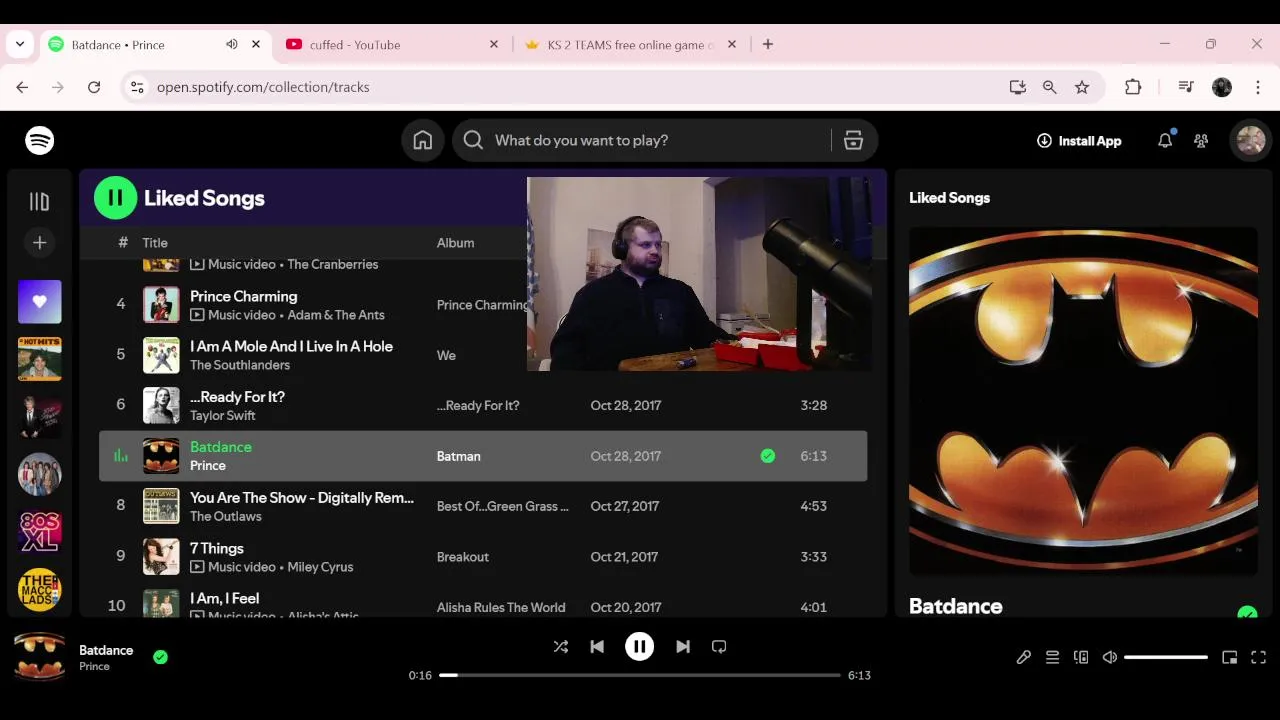Toggle repeat mode
This screenshot has height=720, width=1280.
click(719, 647)
